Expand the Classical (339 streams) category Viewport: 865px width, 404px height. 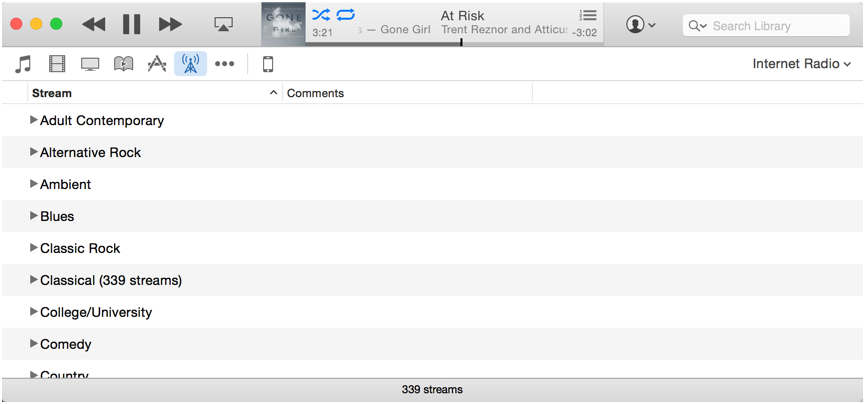point(34,280)
